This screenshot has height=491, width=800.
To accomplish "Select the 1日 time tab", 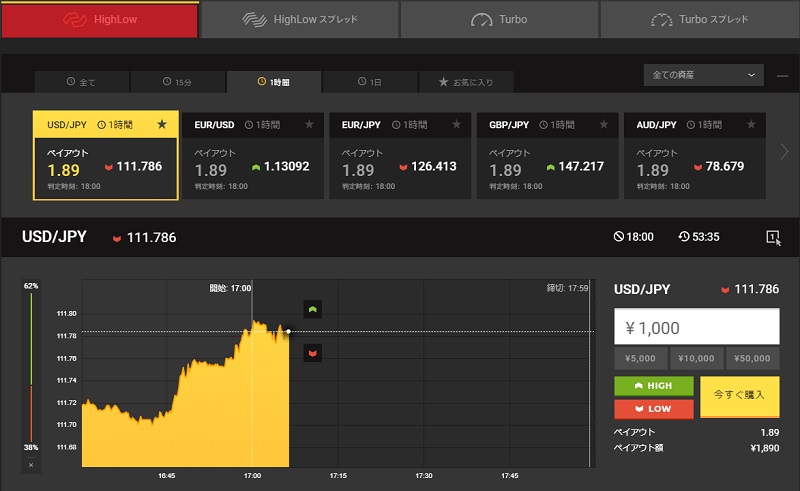I will pyautogui.click(x=370, y=82).
